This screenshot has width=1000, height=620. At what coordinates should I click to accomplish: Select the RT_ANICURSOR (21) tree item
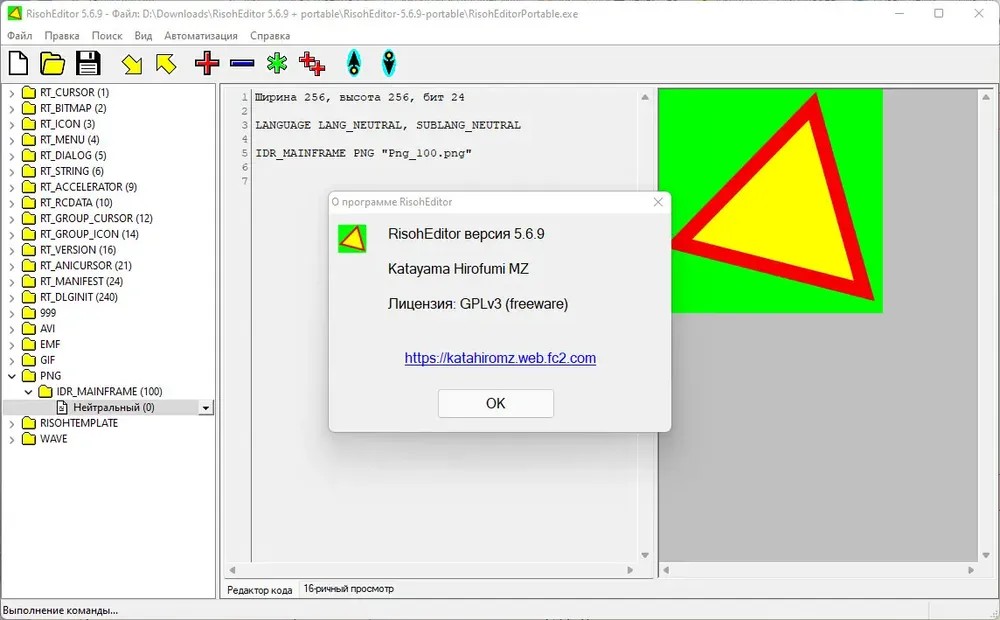(85, 266)
